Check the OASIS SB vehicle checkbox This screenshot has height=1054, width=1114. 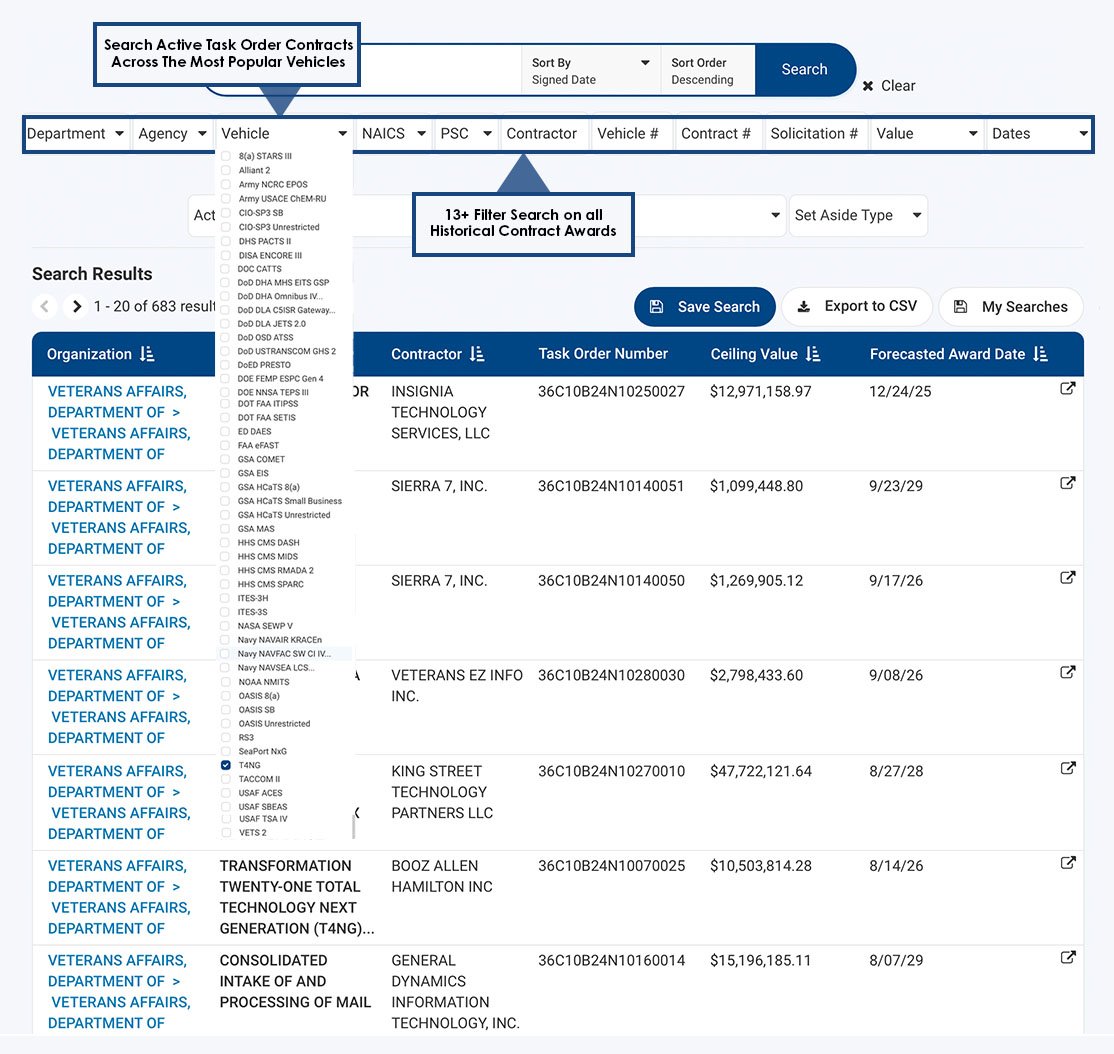coord(227,710)
